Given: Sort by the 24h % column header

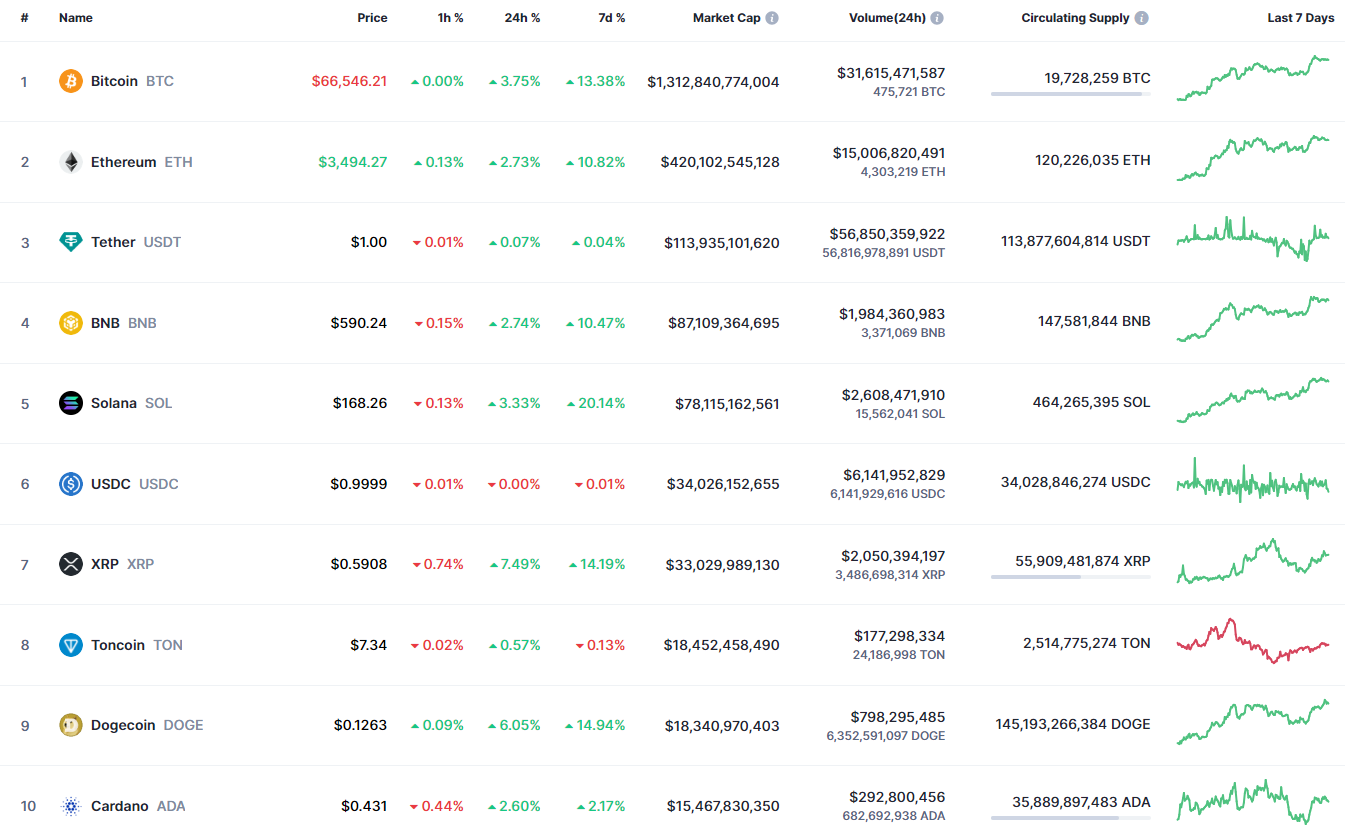Looking at the screenshot, I should [522, 18].
